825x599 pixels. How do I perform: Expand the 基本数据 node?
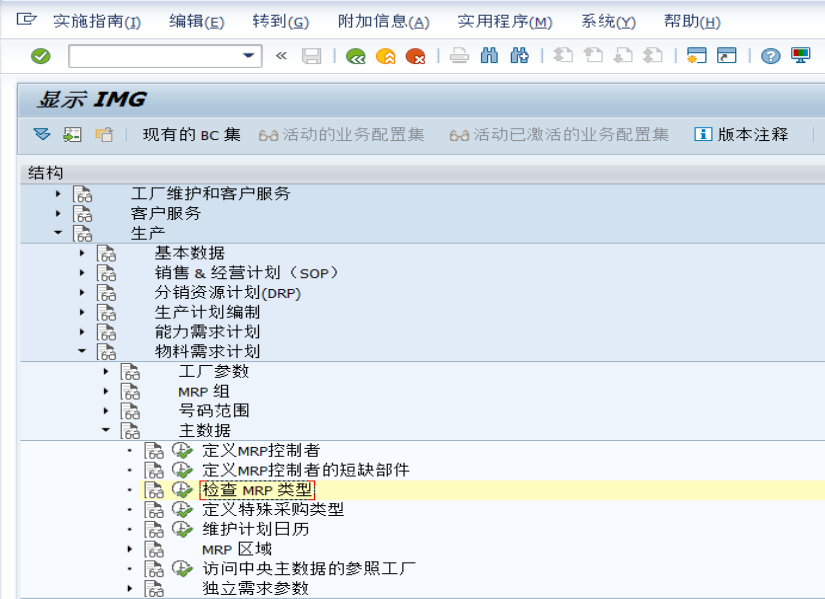(x=82, y=253)
